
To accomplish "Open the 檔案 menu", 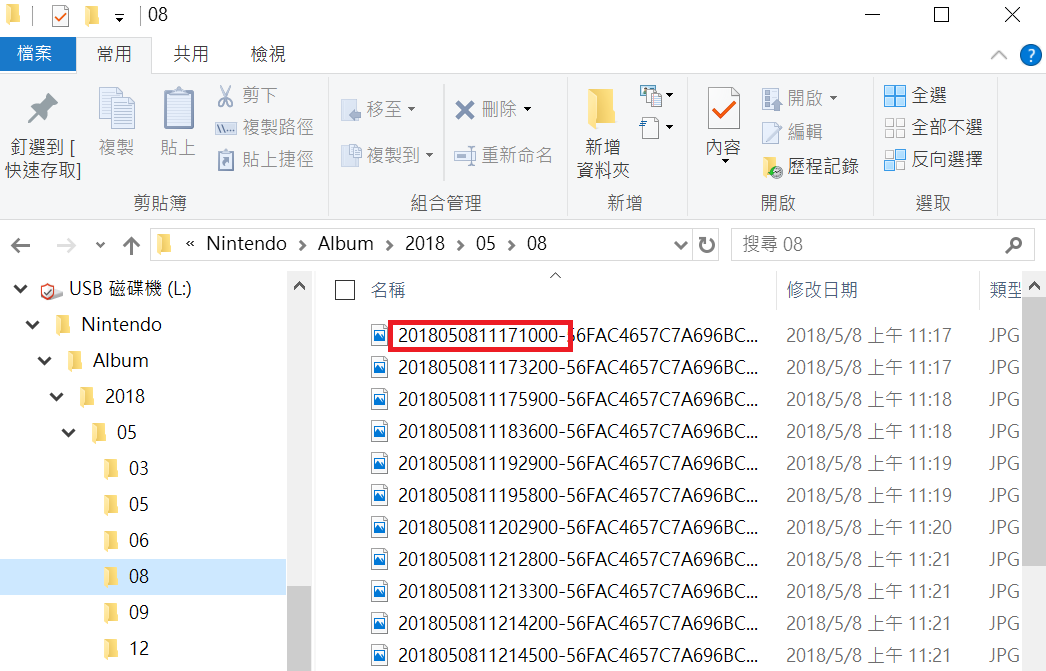I will (38, 55).
